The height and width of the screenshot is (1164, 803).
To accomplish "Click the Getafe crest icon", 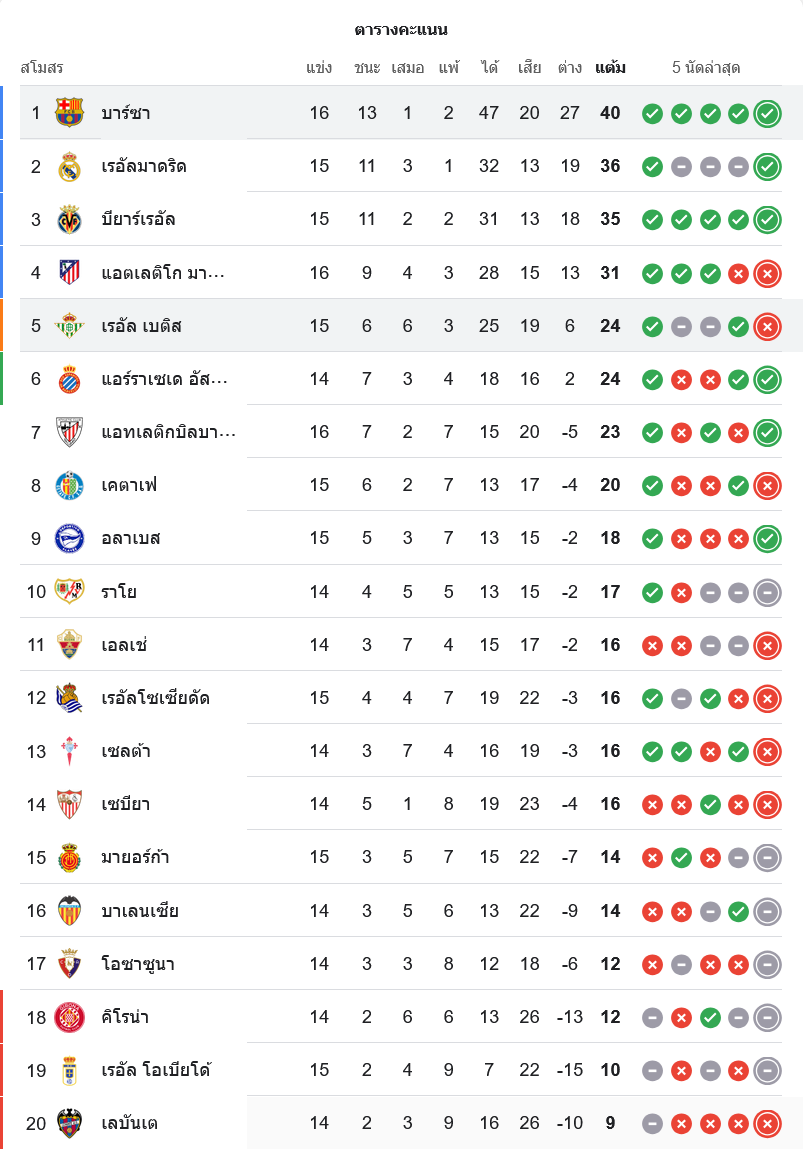I will (x=69, y=485).
